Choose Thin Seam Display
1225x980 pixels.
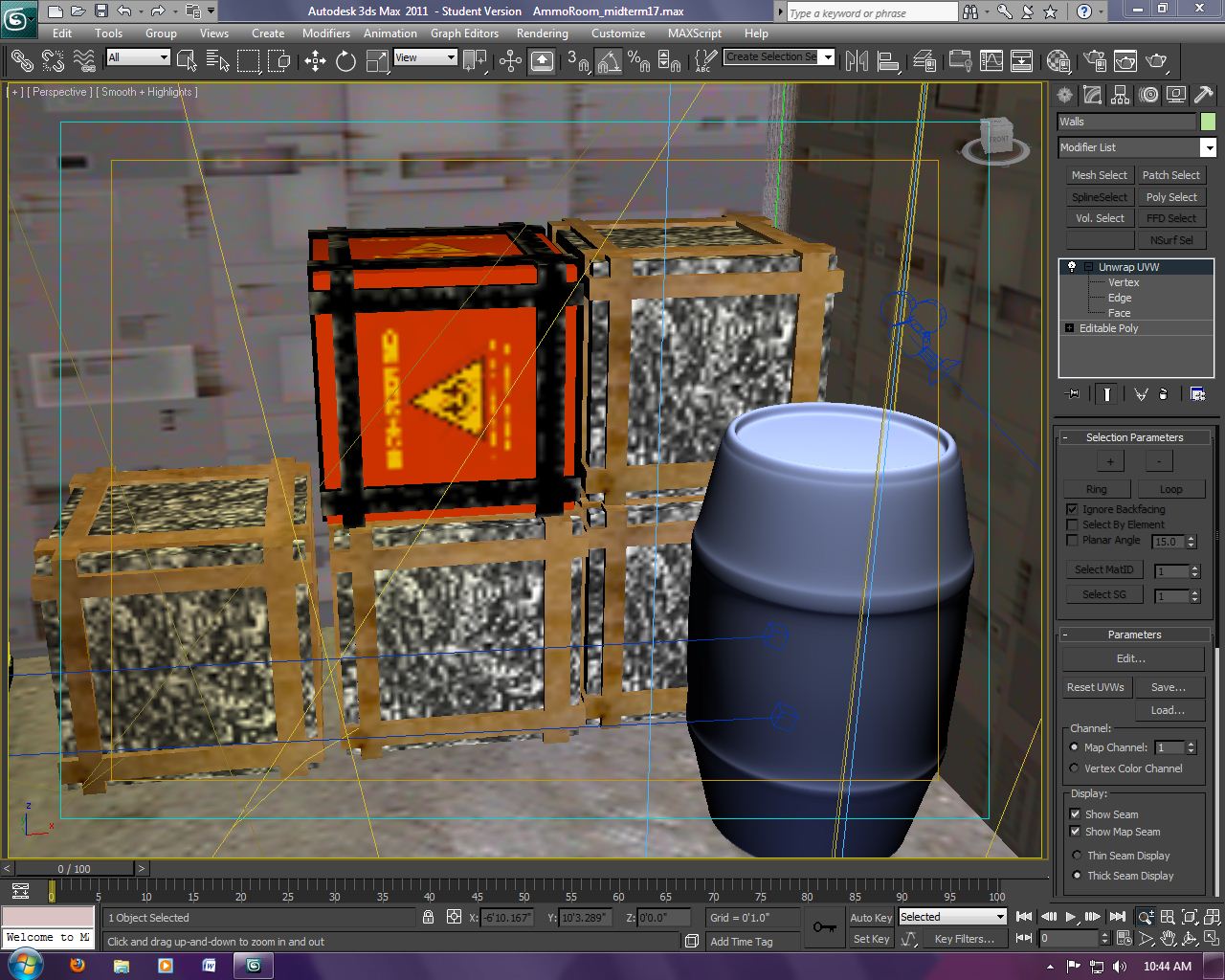coord(1077,856)
